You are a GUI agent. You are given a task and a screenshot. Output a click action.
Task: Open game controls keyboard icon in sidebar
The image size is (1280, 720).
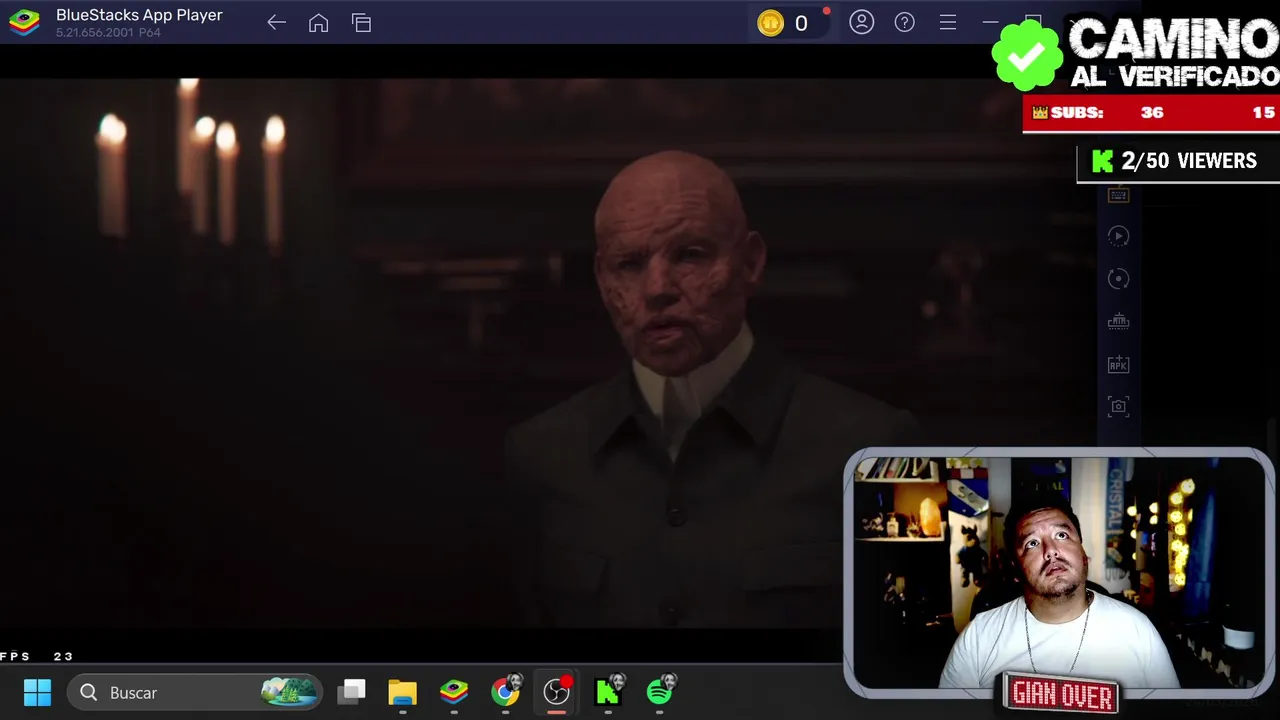tap(1118, 195)
